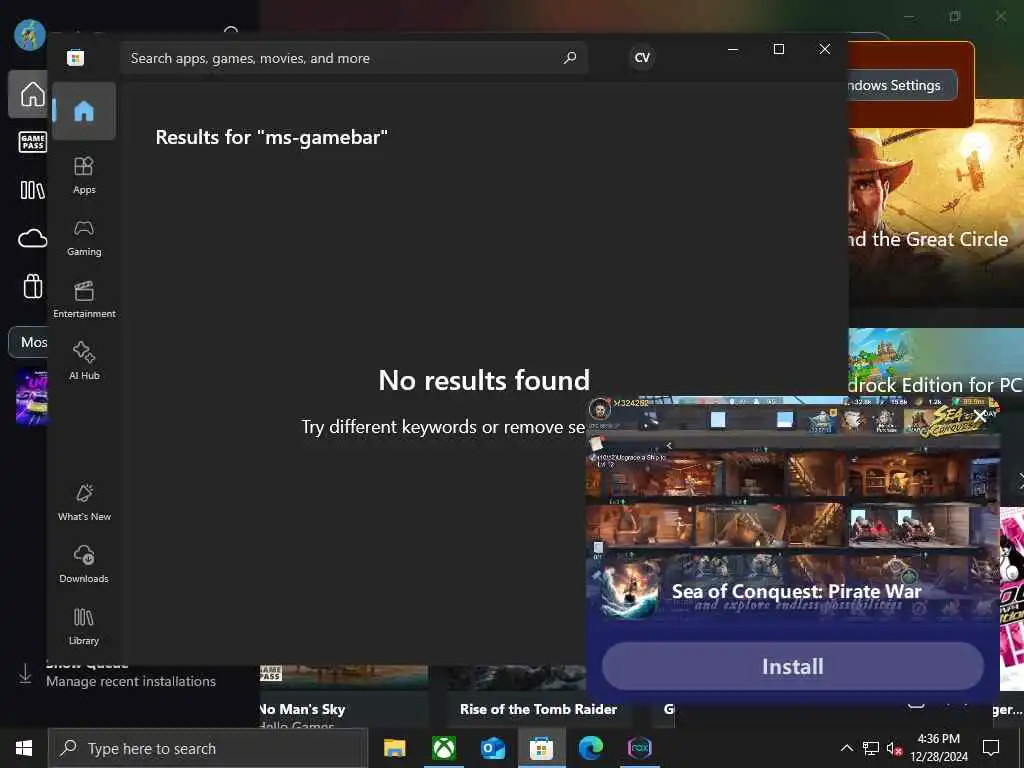
Task: Maximize the Microsoft Store window
Action: point(778,49)
